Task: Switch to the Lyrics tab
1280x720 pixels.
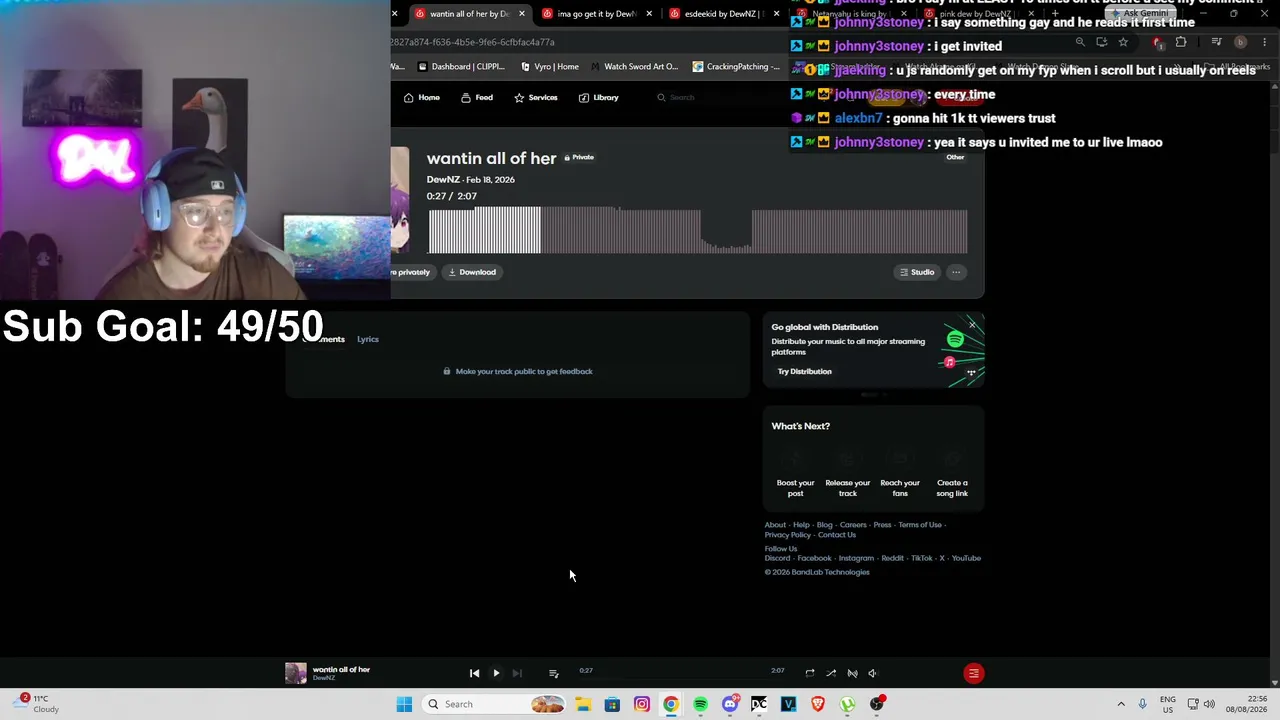Action: pos(368,339)
